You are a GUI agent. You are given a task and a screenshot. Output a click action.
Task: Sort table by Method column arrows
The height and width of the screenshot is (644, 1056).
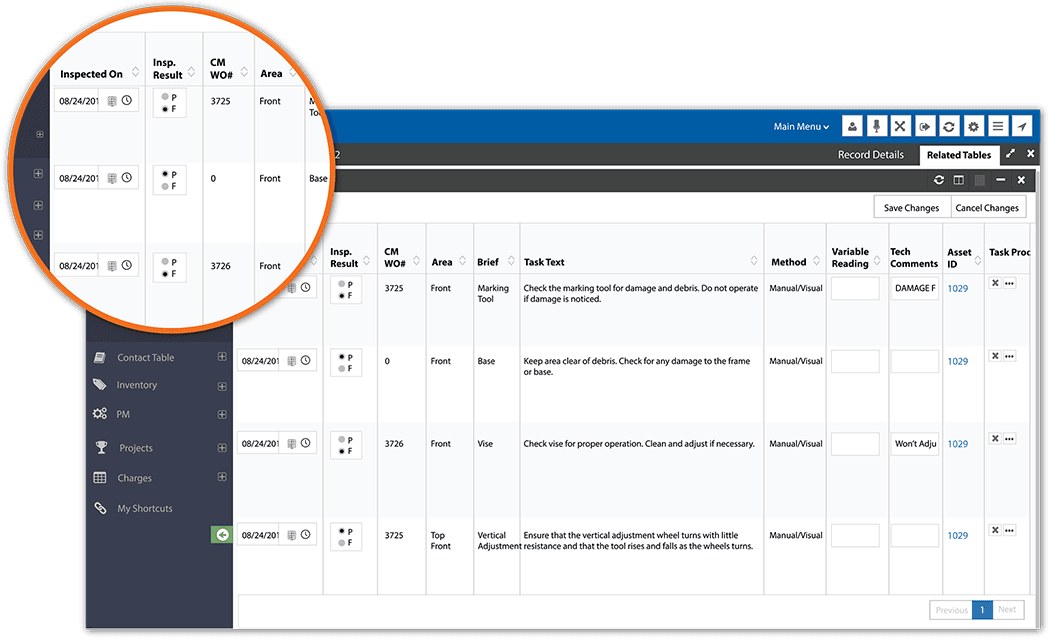(816, 261)
